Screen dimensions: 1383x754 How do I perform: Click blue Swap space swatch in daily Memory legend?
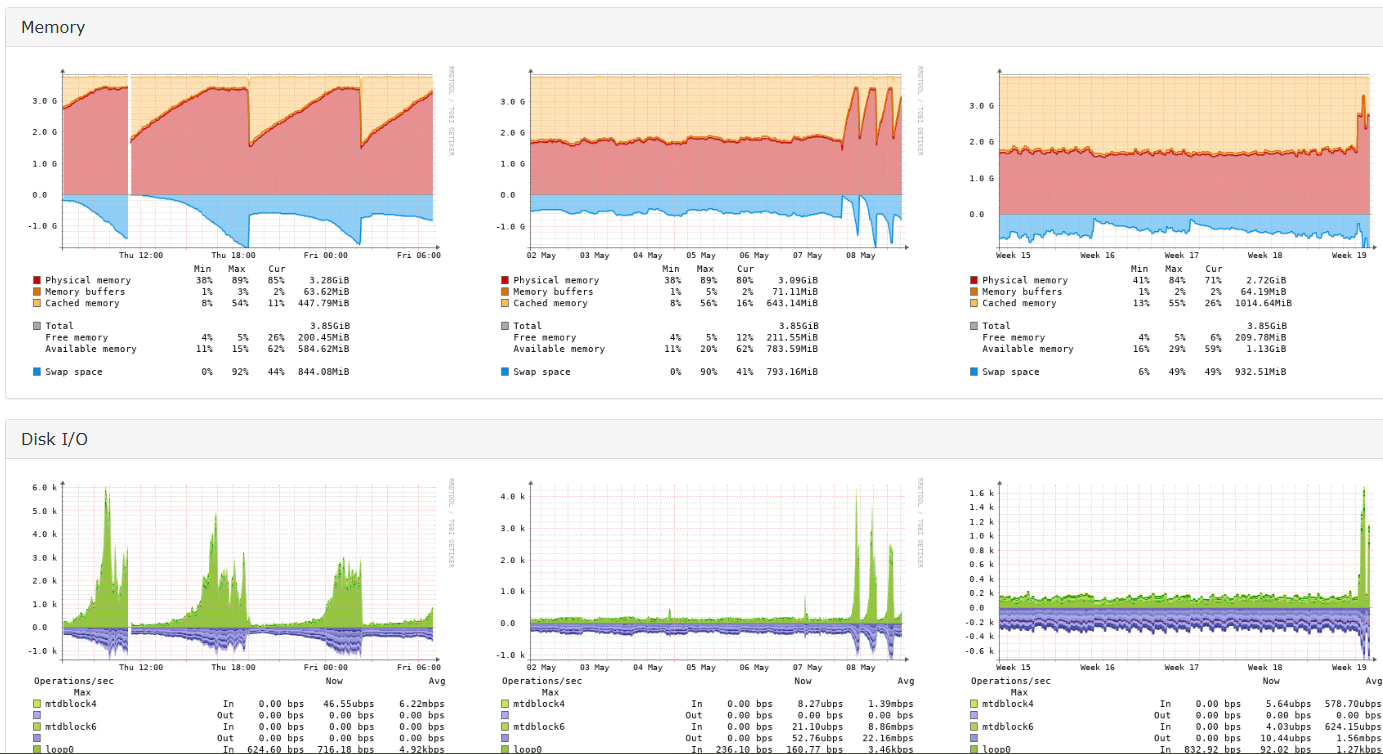point(37,372)
